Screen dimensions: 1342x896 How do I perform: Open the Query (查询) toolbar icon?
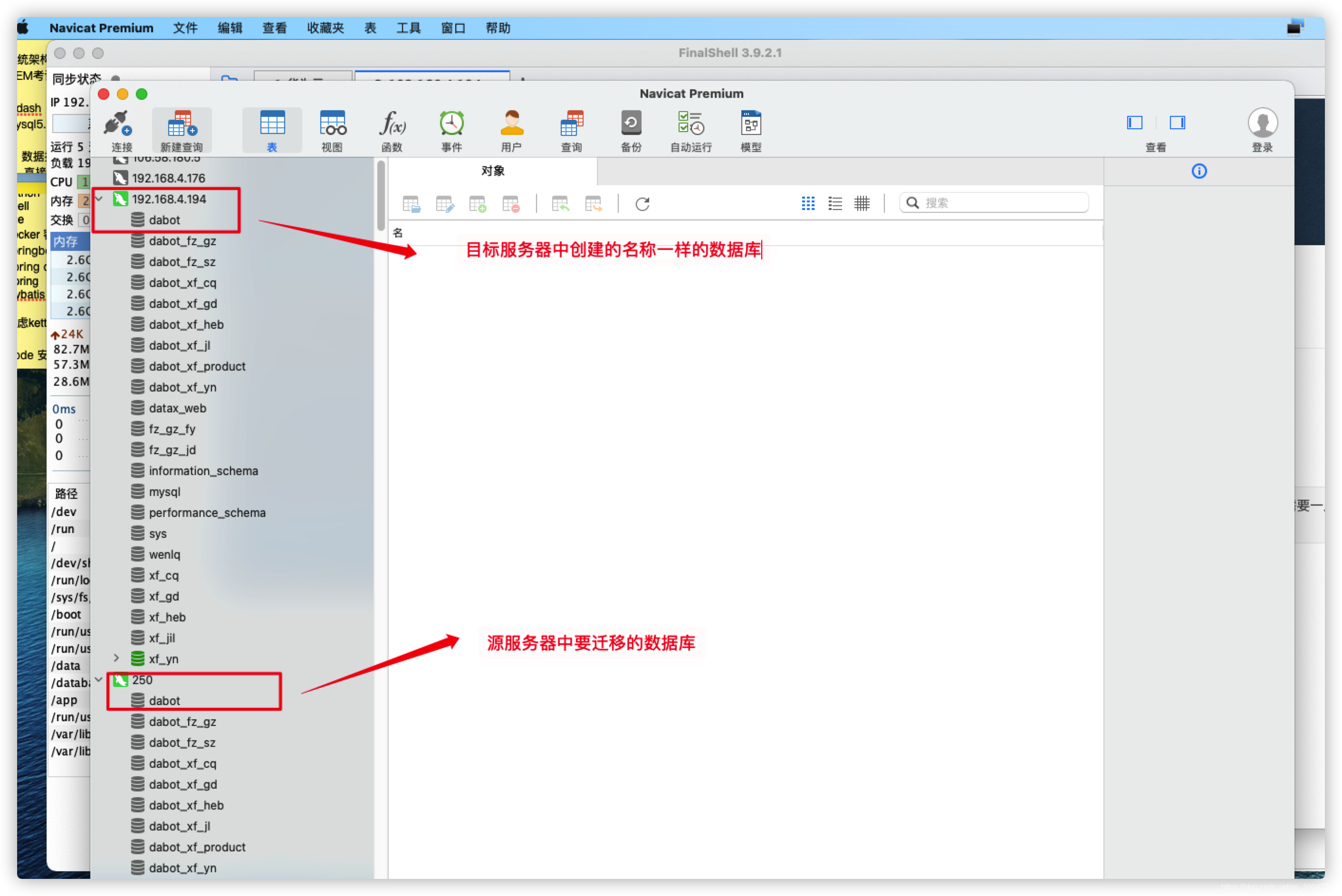[x=572, y=131]
